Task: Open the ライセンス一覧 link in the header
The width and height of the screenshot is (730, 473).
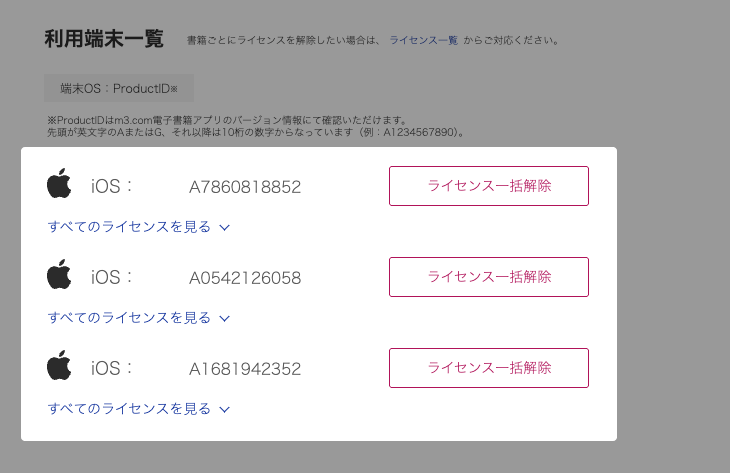Action: tap(423, 40)
